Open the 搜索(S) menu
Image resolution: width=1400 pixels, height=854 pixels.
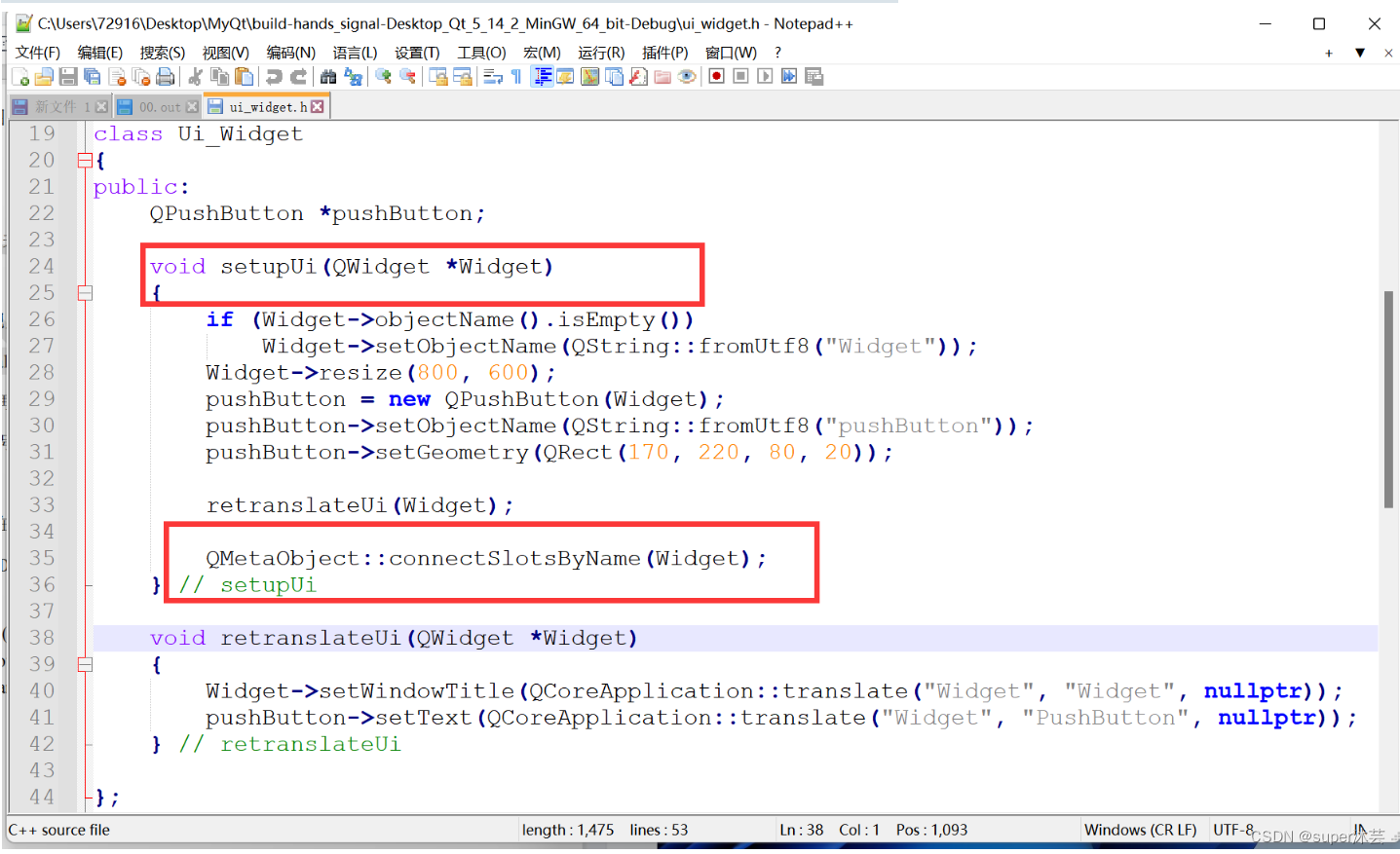[x=162, y=53]
